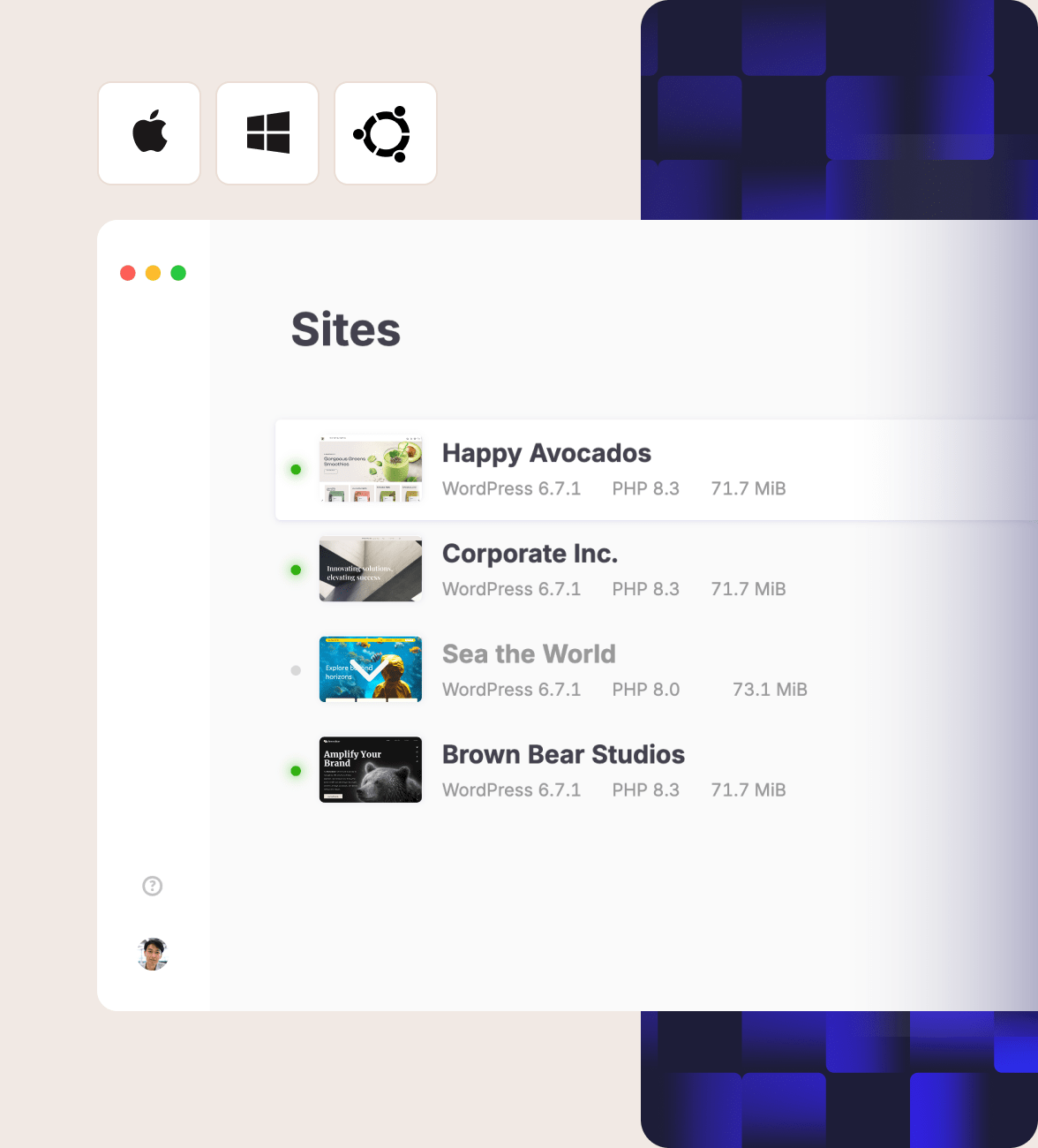Open the help question mark icon
Image resolution: width=1038 pixels, height=1148 pixels.
coord(153,886)
